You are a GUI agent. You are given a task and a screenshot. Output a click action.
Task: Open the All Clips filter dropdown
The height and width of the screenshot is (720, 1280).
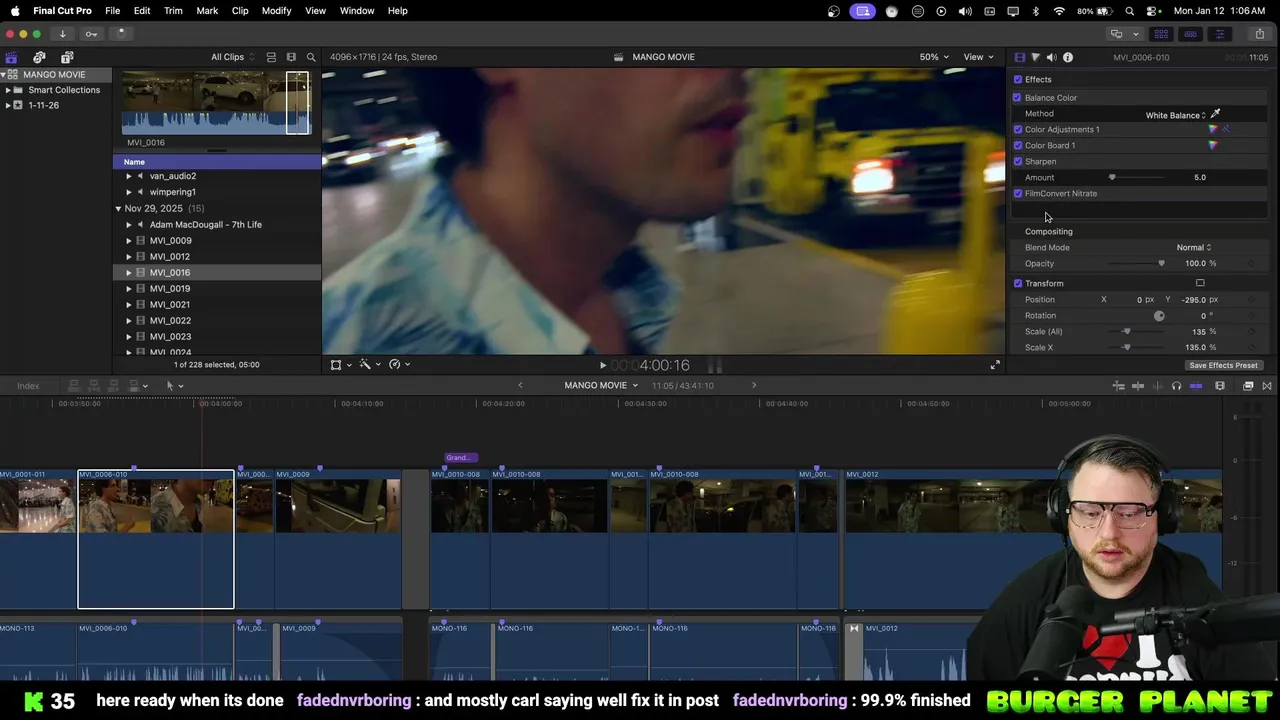pos(232,57)
